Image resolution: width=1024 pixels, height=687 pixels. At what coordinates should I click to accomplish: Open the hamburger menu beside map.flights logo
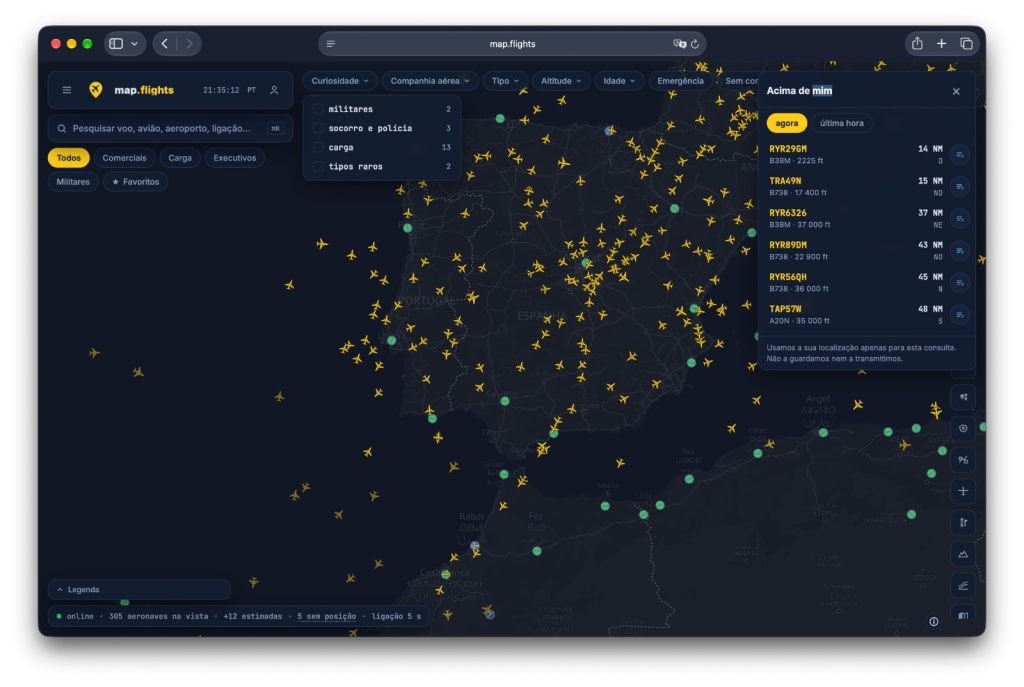pos(67,90)
